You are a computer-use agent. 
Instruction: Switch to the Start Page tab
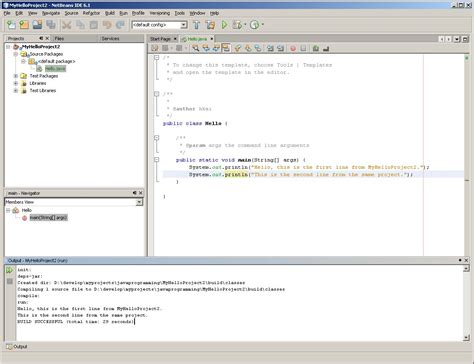(160, 39)
